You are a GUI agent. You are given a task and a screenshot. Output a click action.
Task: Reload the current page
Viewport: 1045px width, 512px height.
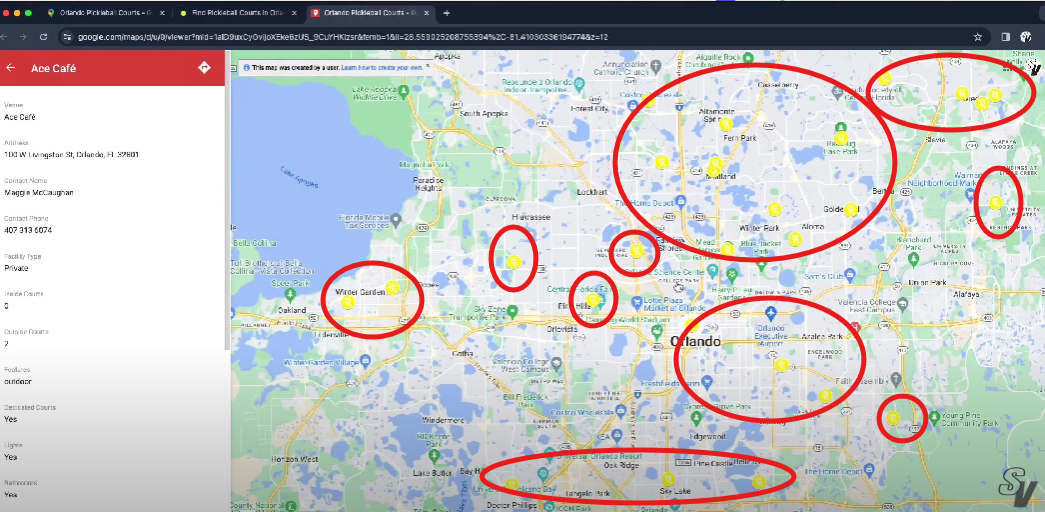(43, 37)
